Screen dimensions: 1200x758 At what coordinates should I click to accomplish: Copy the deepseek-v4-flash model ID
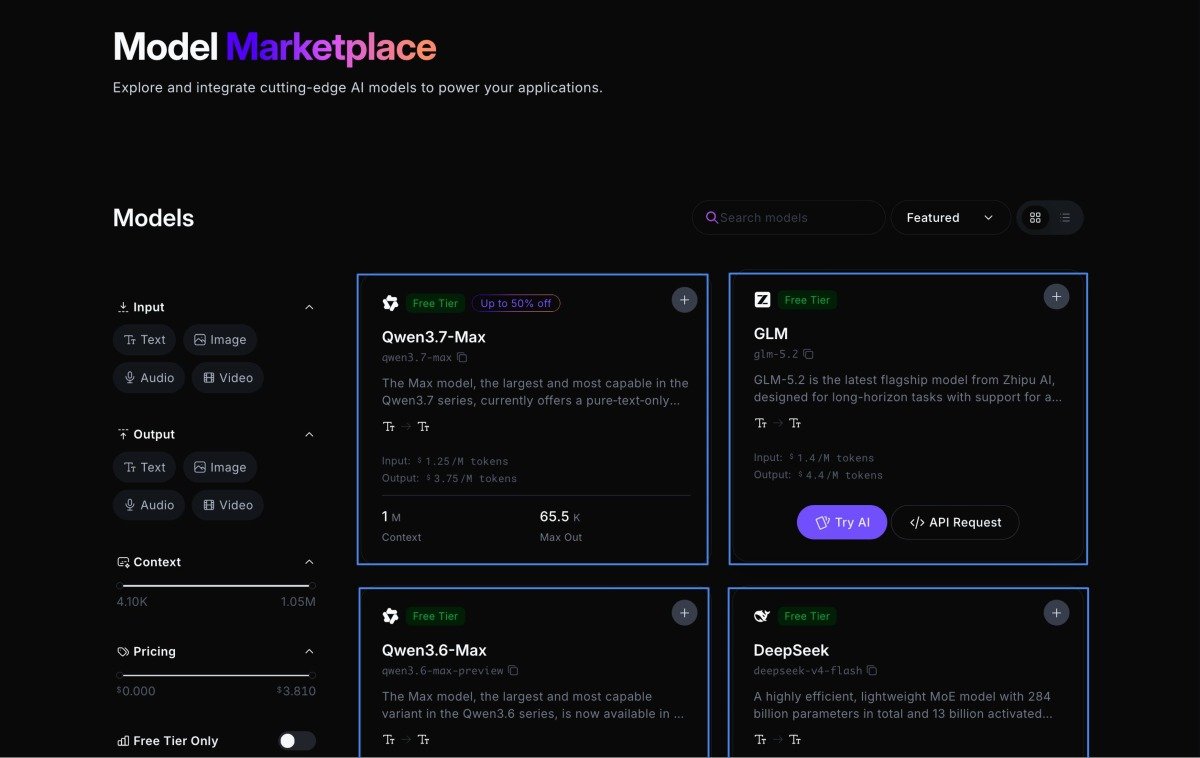872,670
